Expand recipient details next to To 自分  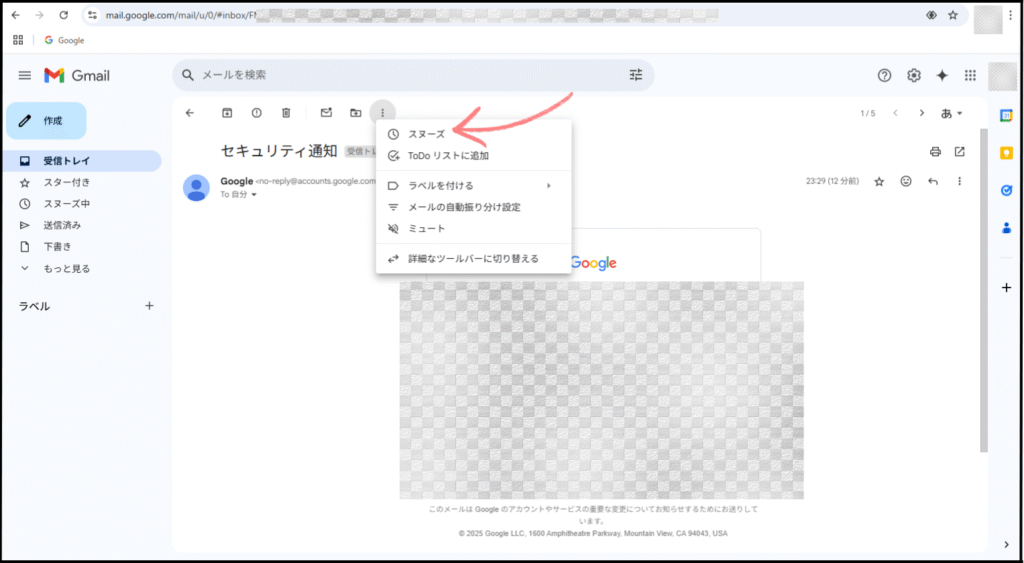(254, 195)
